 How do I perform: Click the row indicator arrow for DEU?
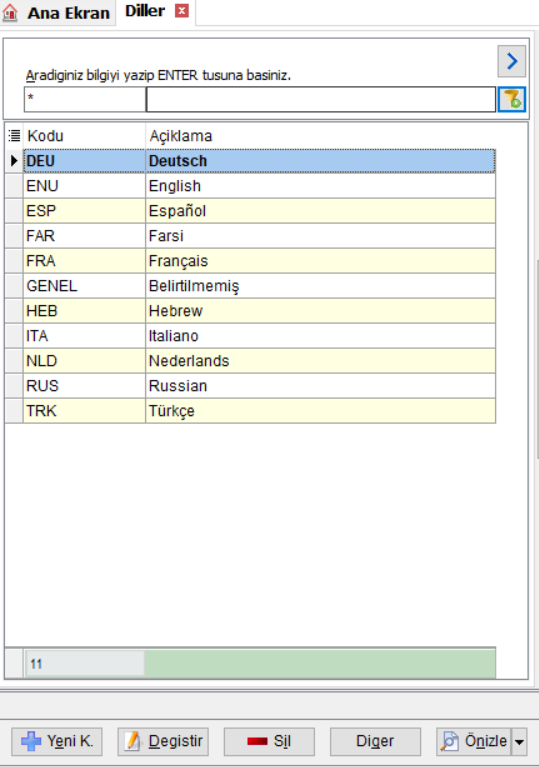point(14,161)
